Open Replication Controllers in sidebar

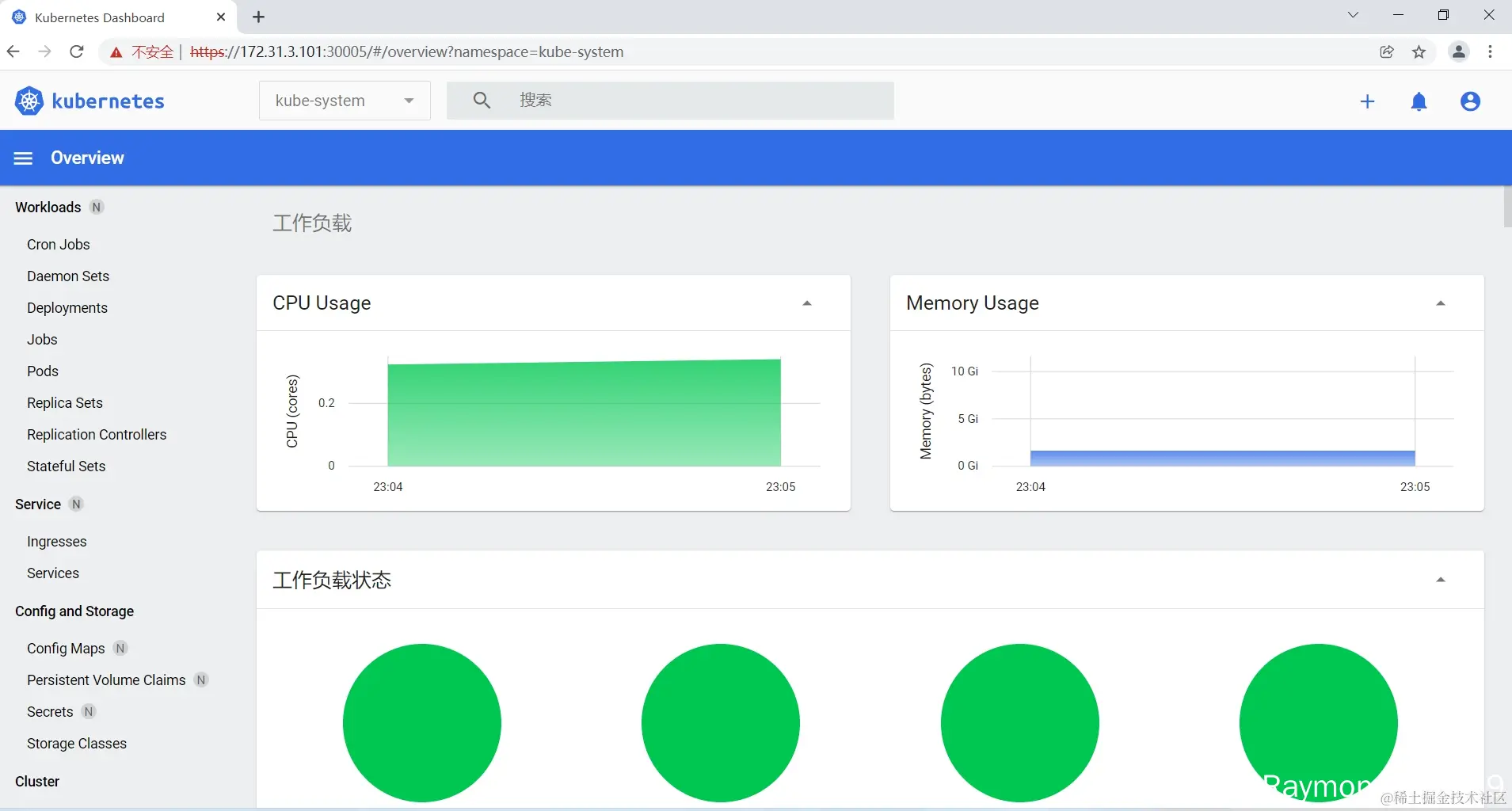[x=97, y=434]
